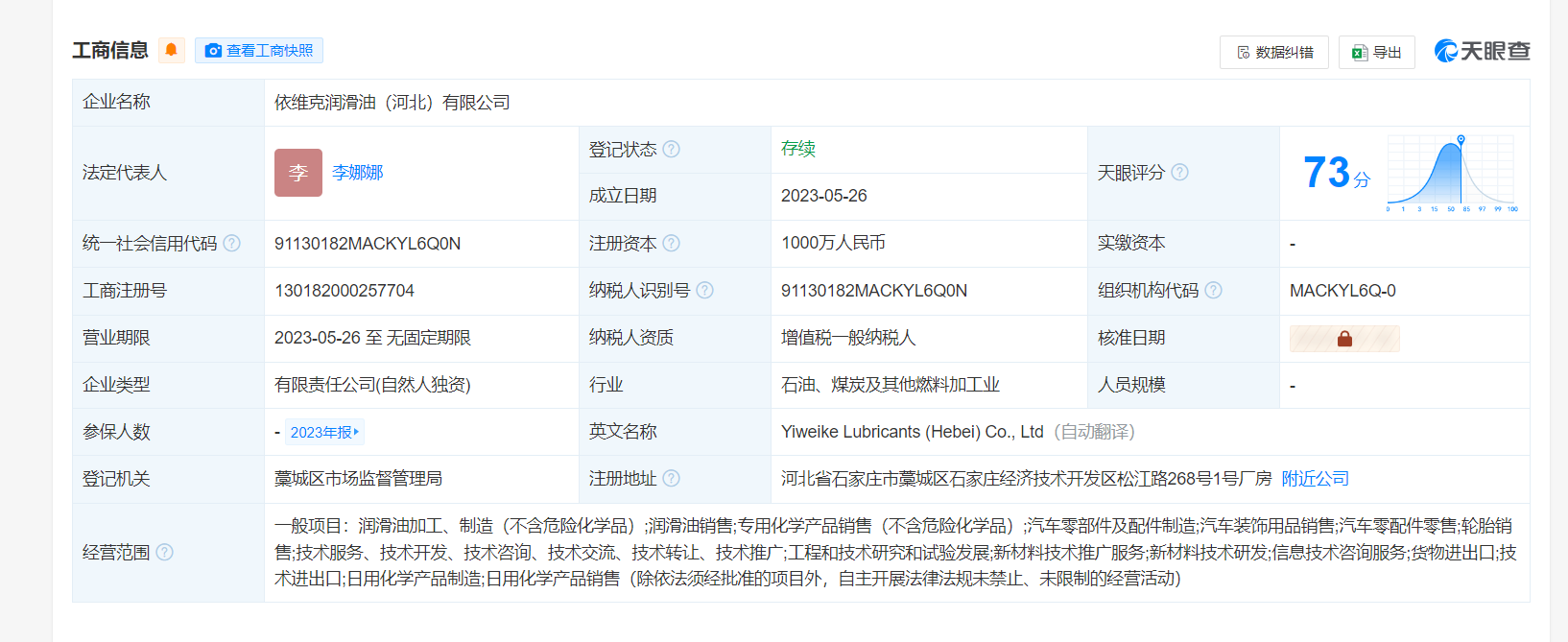Click the 天眼查 logo

click(1483, 51)
